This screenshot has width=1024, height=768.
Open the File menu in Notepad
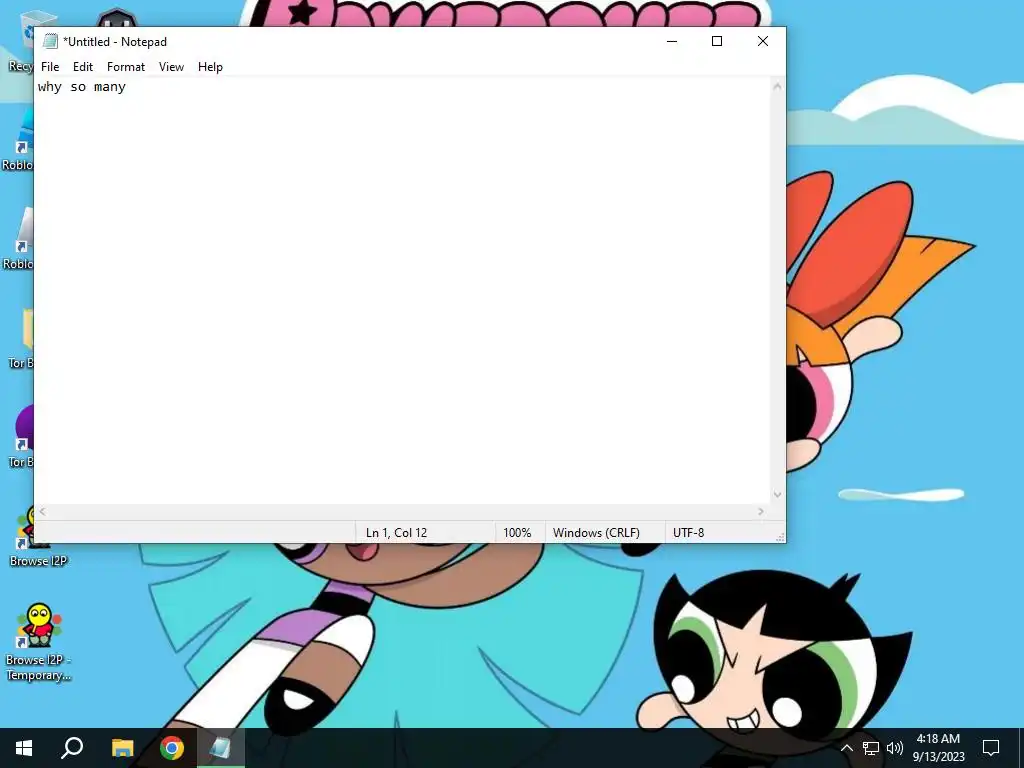pyautogui.click(x=50, y=67)
